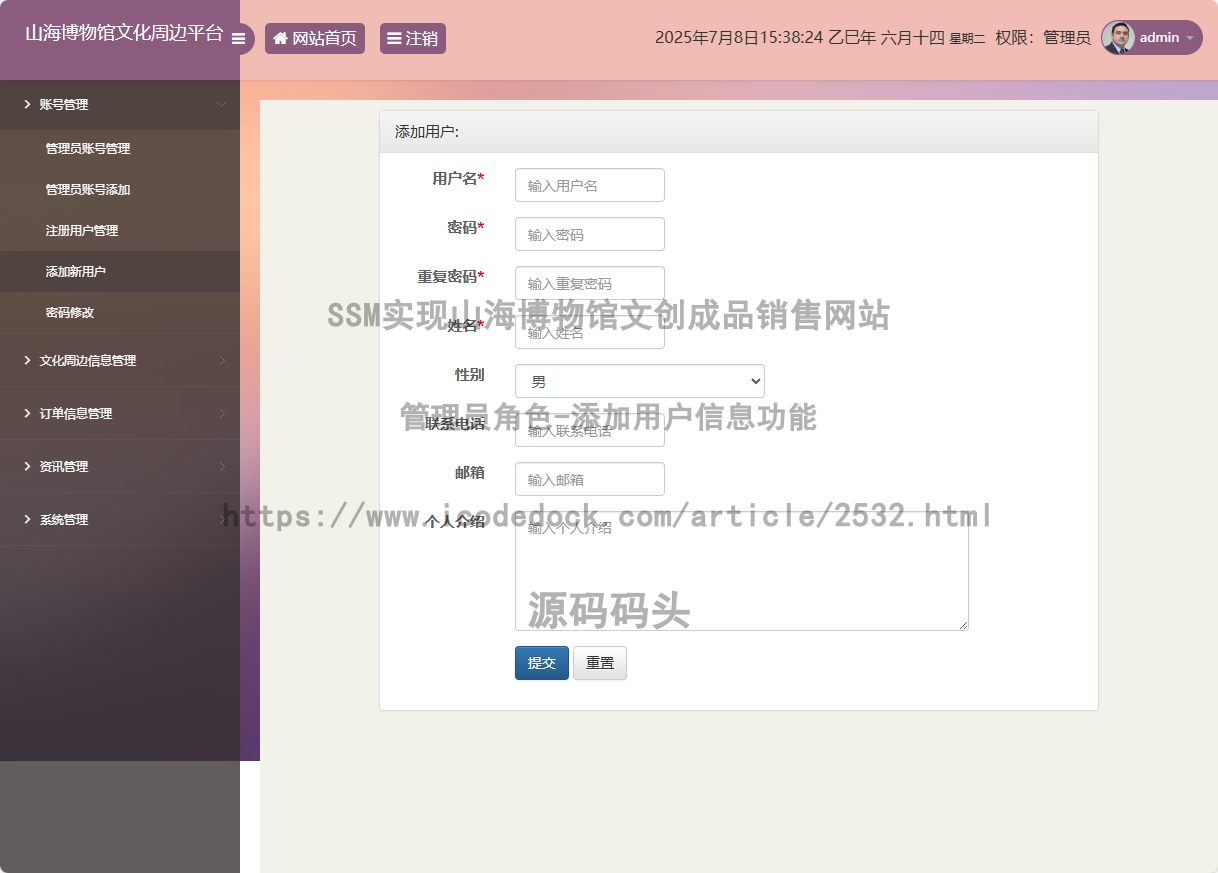Screen dimensions: 1218x873
Task: Click the 注销 logout button
Action: pos(413,39)
